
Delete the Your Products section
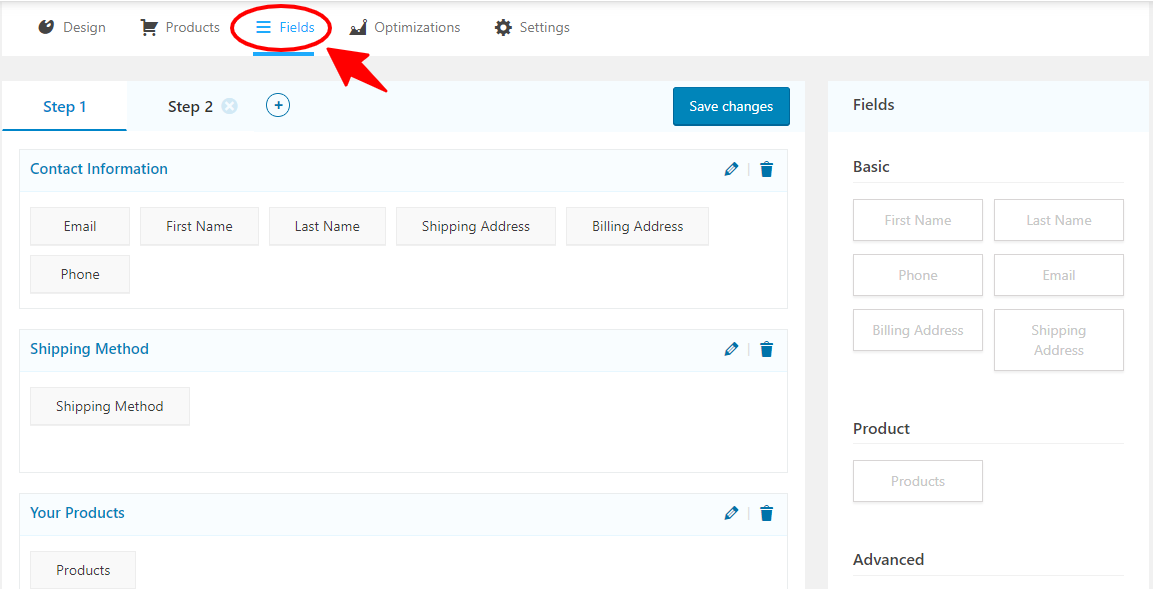[766, 513]
